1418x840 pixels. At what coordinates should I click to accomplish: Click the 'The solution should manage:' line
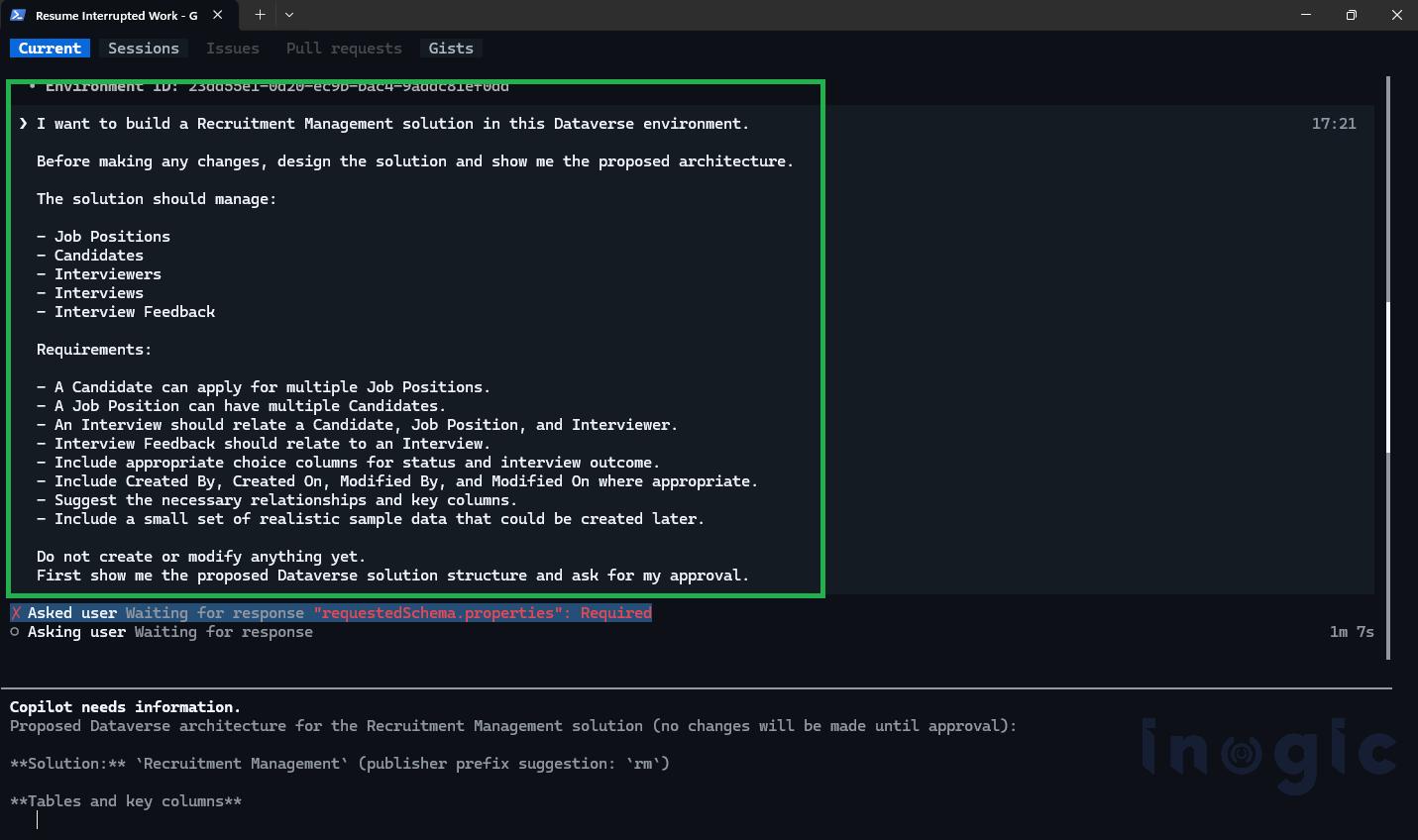click(x=157, y=199)
